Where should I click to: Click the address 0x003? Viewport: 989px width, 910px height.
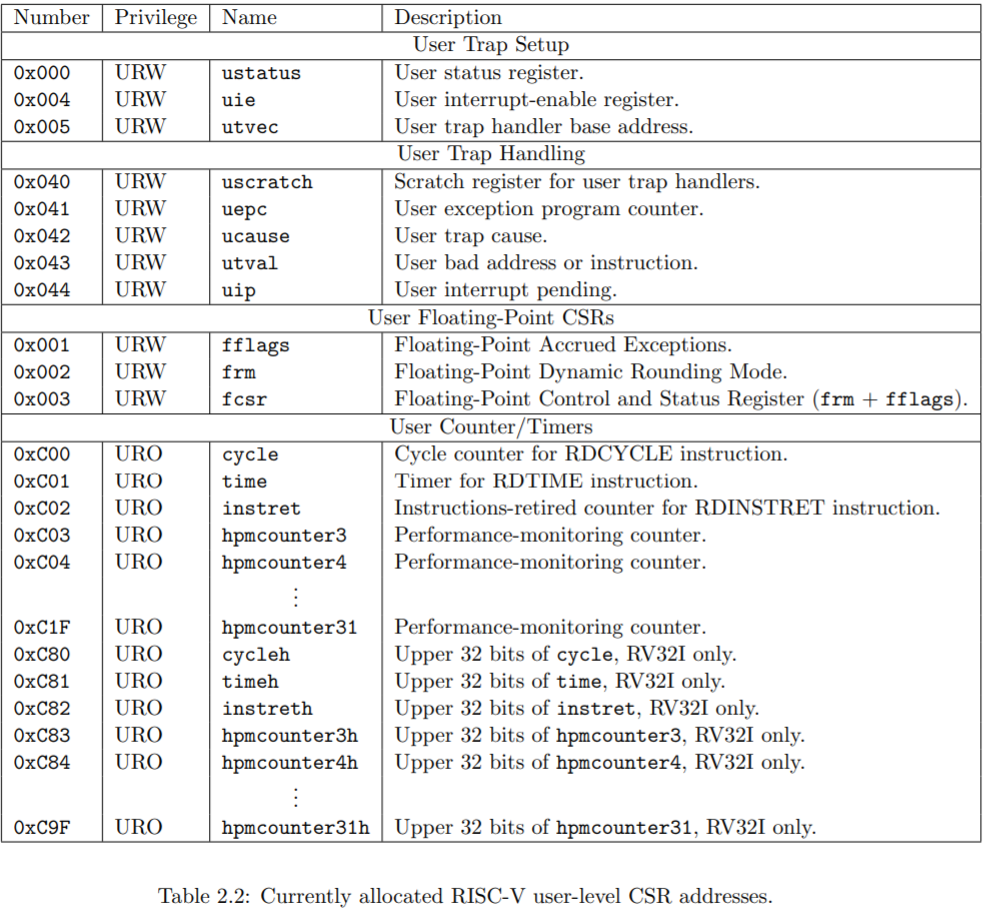pyautogui.click(x=42, y=400)
